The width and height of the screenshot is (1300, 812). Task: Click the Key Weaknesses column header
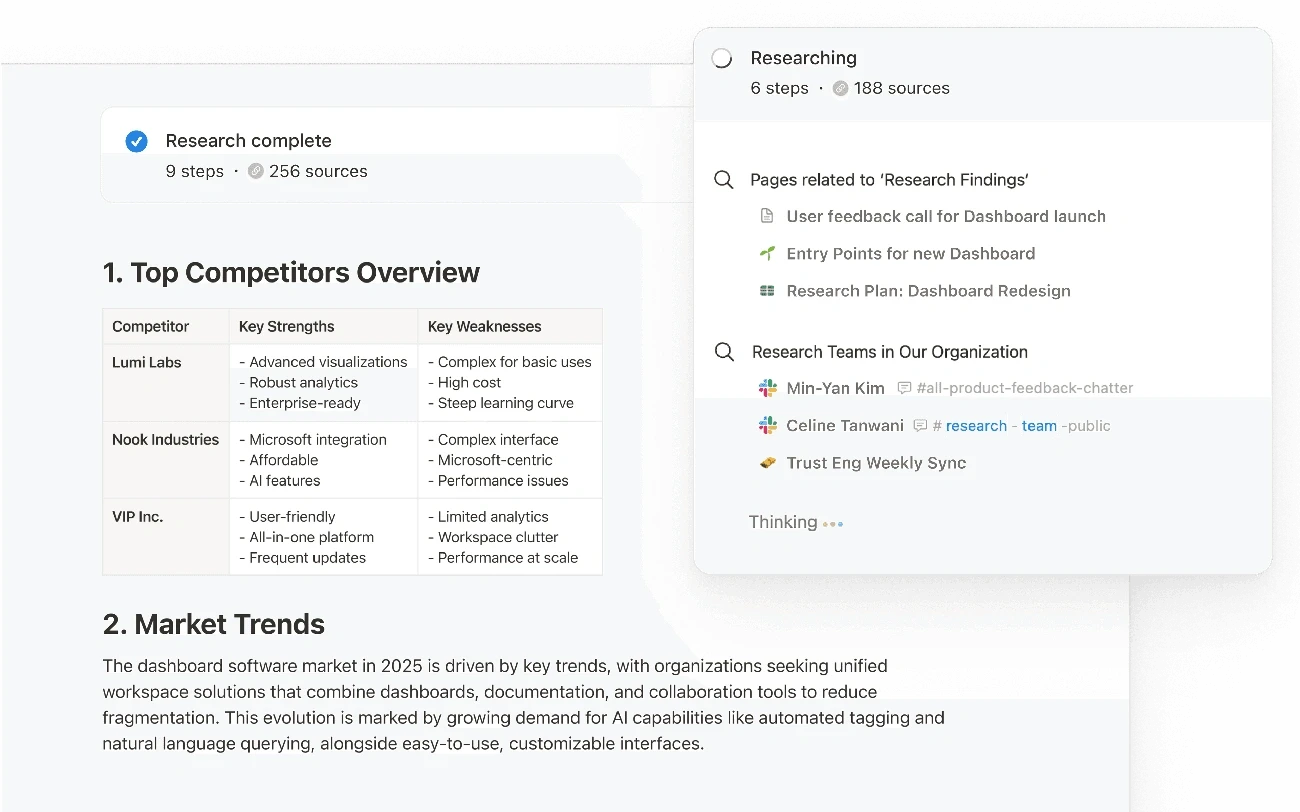coord(484,326)
